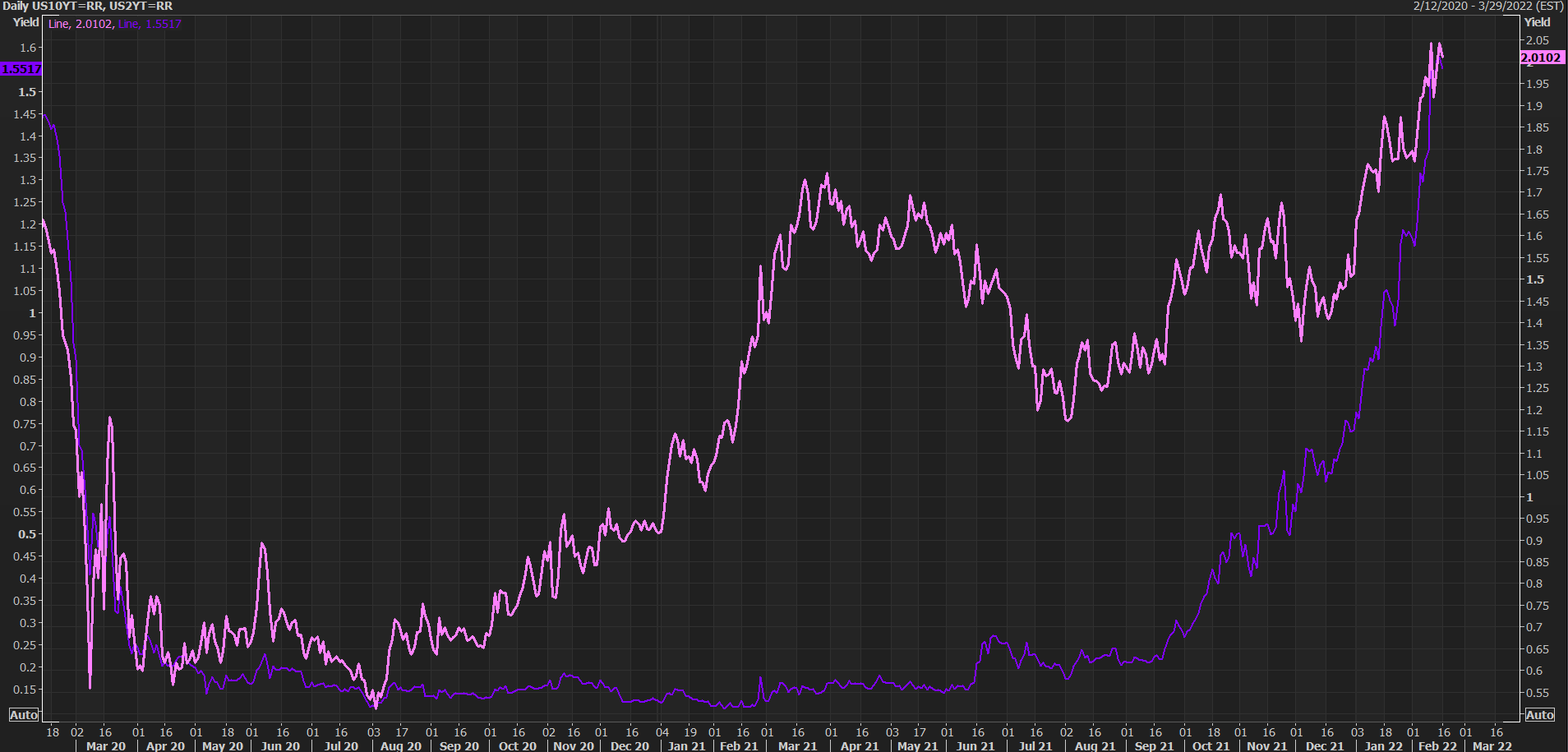
Task: Click the Sep 20 month label
Action: [459, 746]
